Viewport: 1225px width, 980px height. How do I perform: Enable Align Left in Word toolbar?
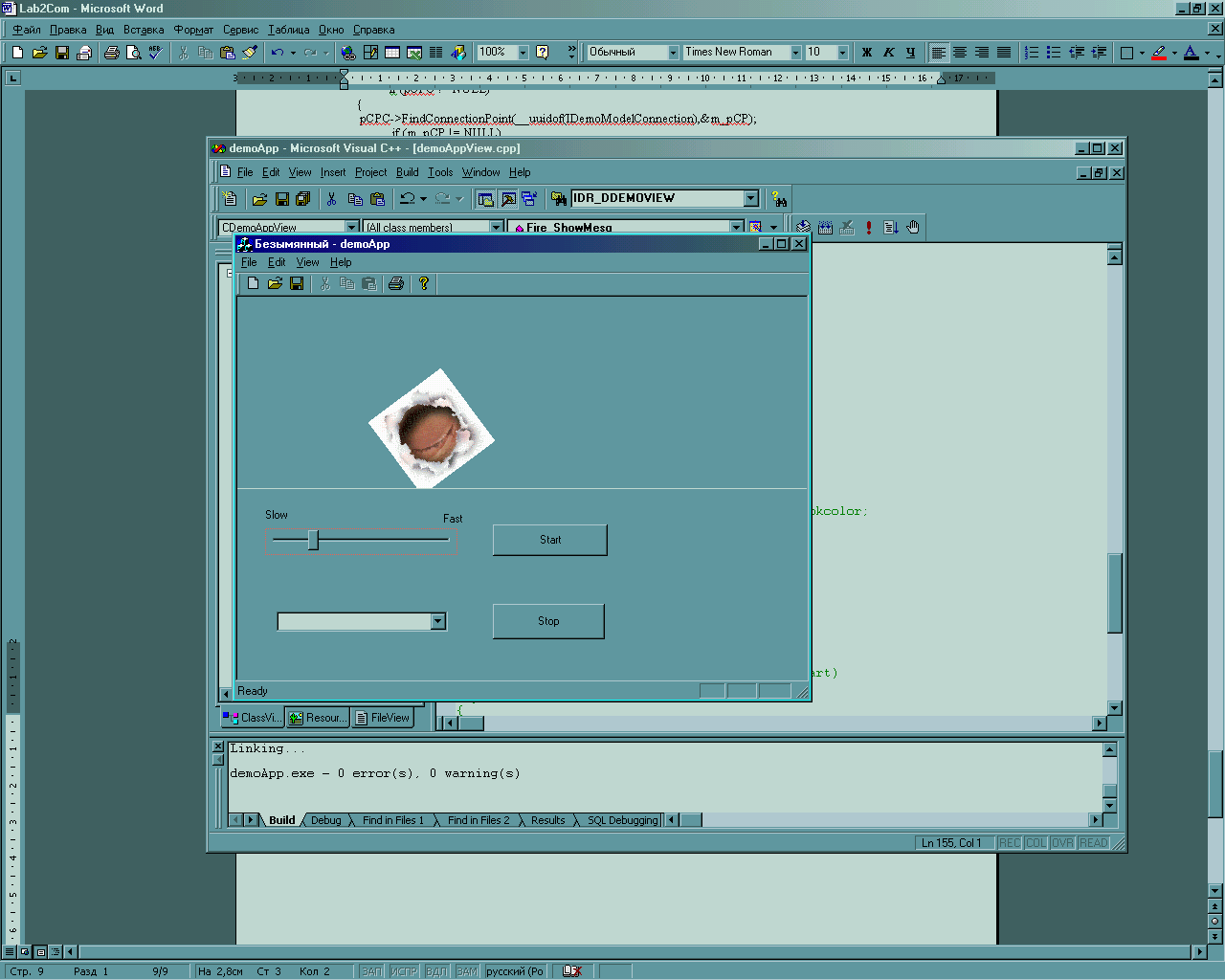[x=939, y=53]
